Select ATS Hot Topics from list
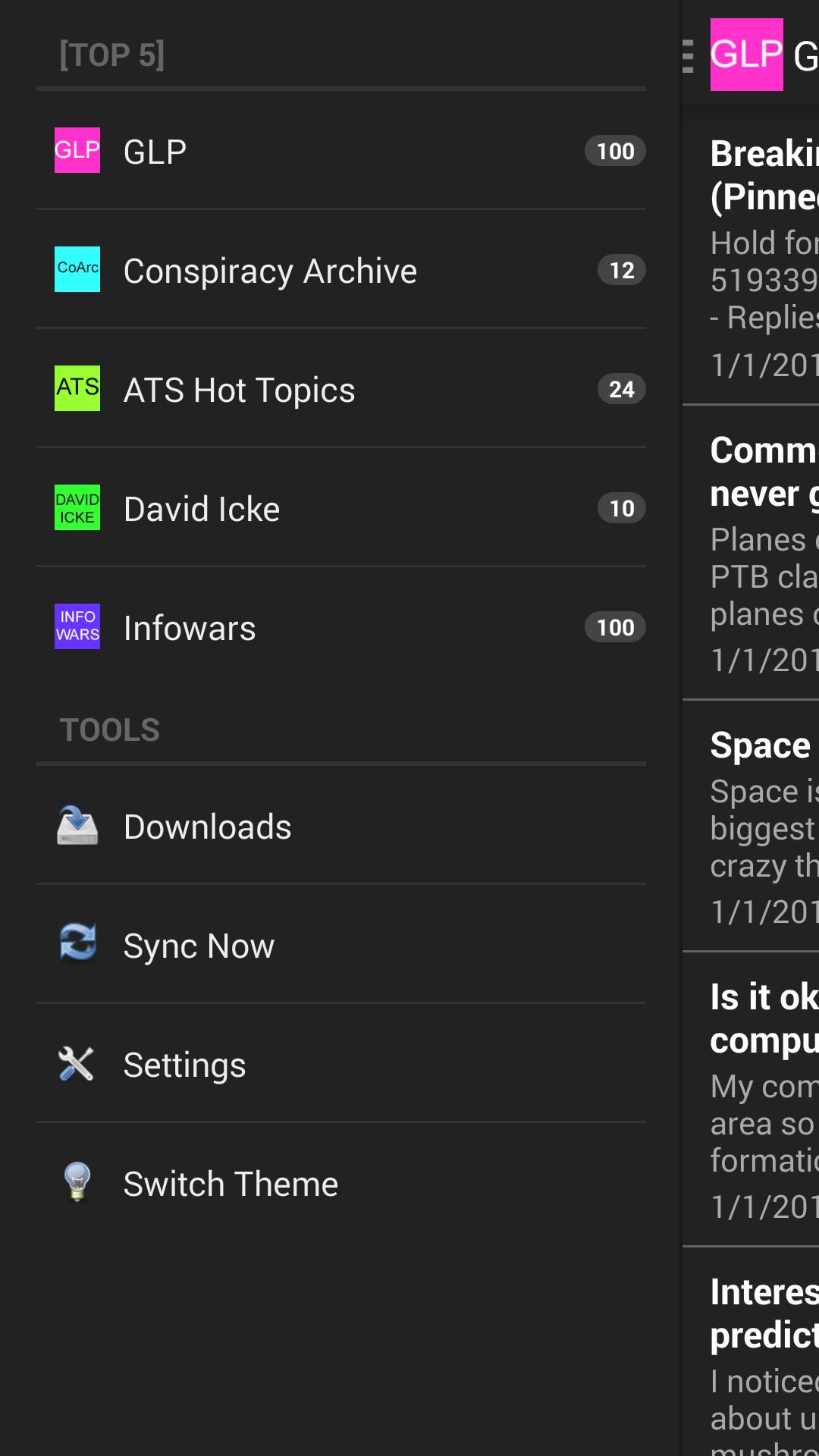 239,391
